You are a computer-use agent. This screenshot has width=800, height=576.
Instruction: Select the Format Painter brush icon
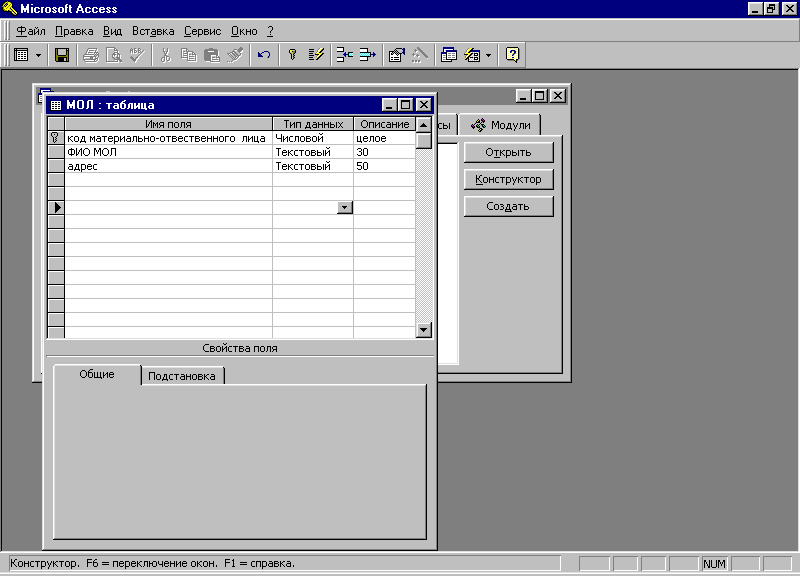[235, 55]
